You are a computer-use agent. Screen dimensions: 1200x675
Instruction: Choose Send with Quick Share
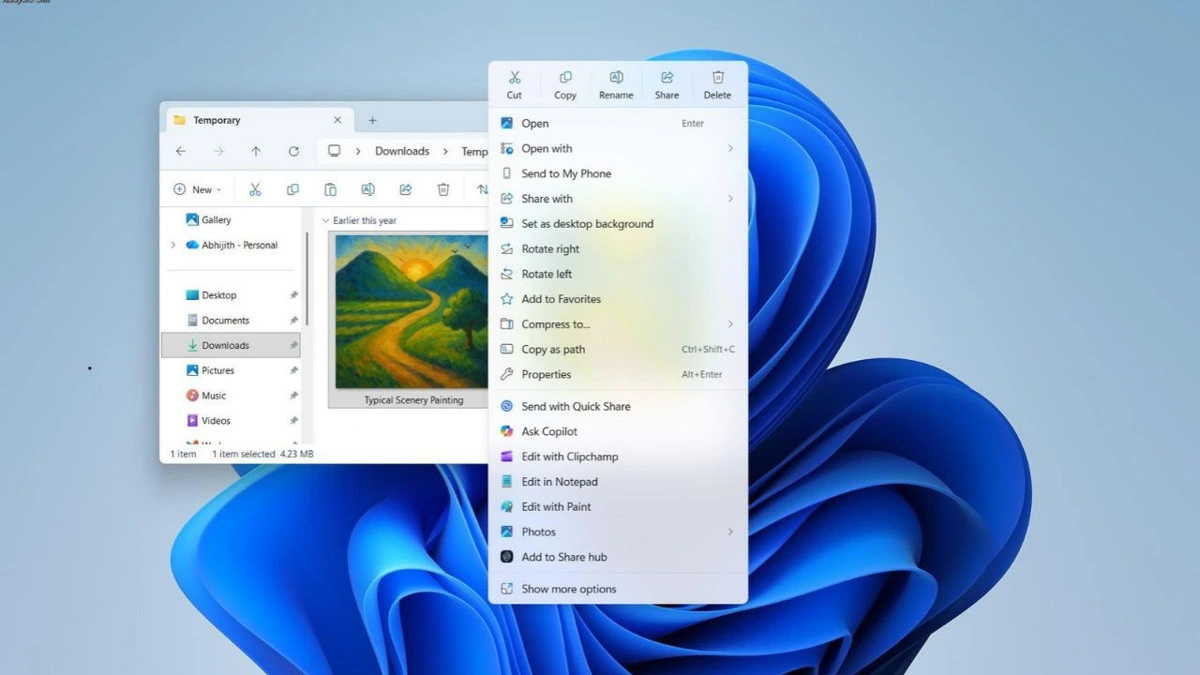point(618,406)
